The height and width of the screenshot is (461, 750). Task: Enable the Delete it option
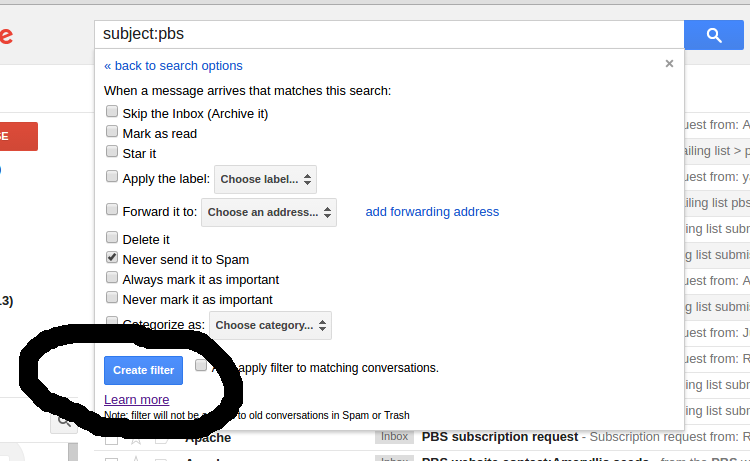click(x=112, y=239)
